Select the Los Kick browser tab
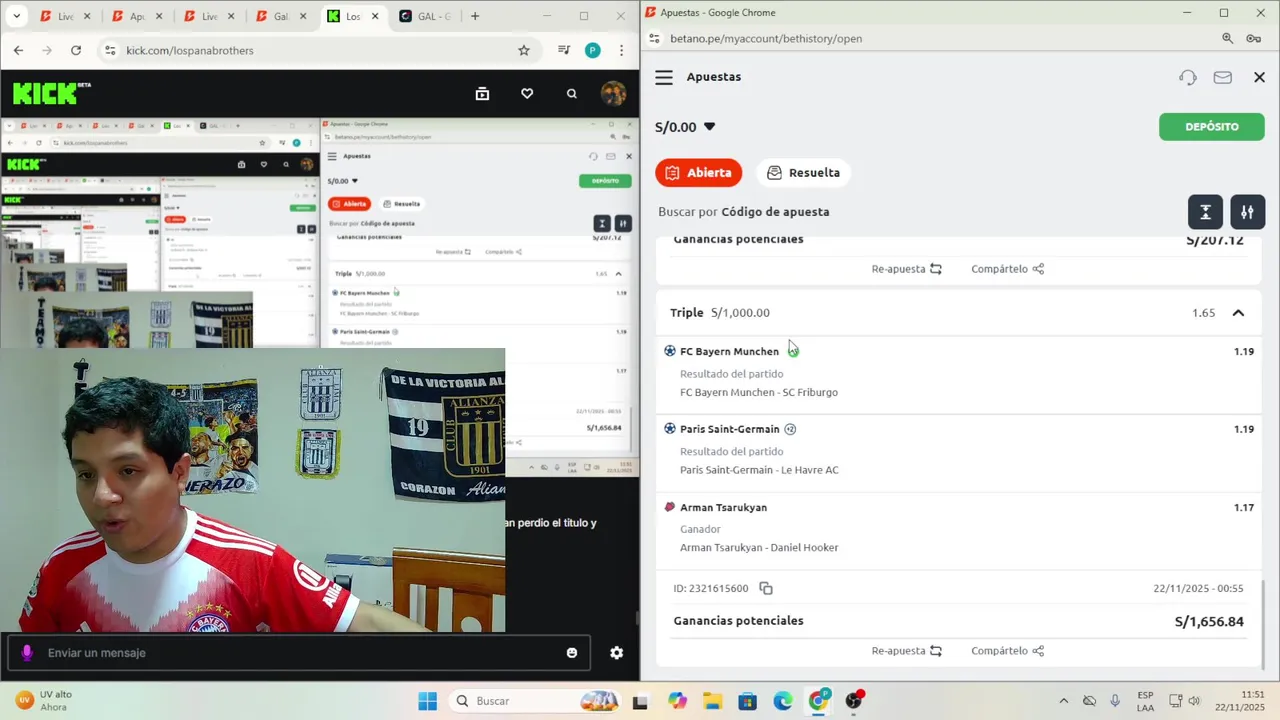 click(x=352, y=16)
